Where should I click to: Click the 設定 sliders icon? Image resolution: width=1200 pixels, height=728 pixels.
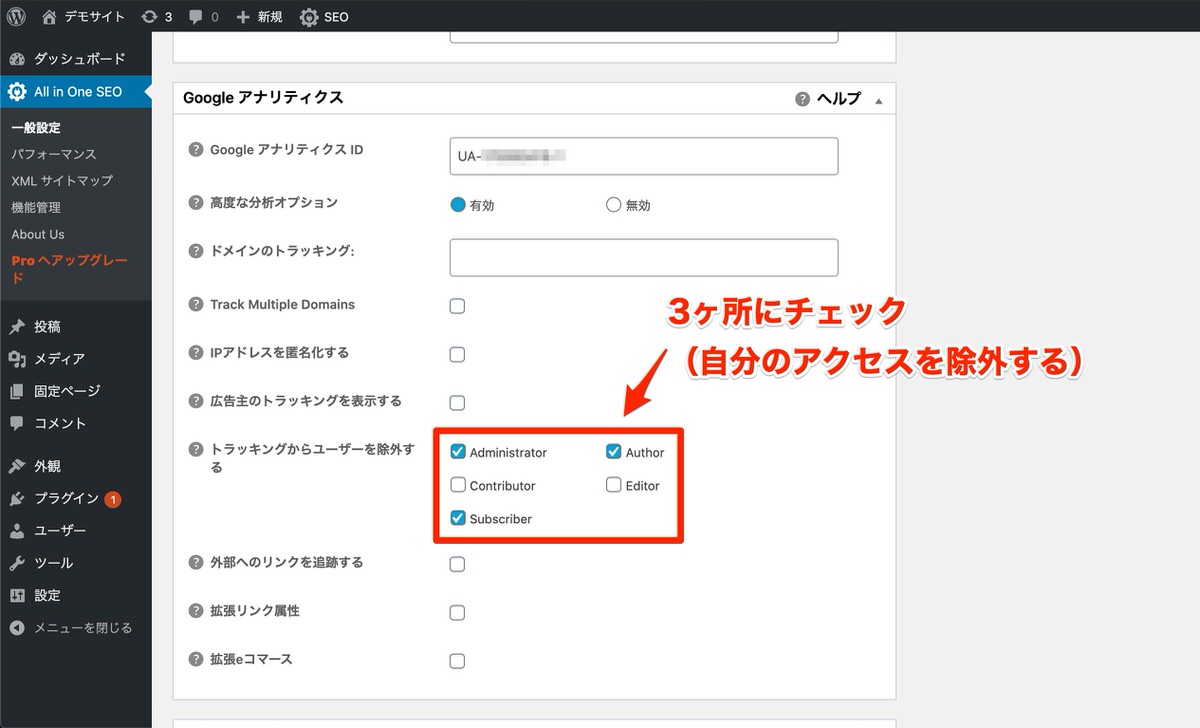click(x=17, y=595)
